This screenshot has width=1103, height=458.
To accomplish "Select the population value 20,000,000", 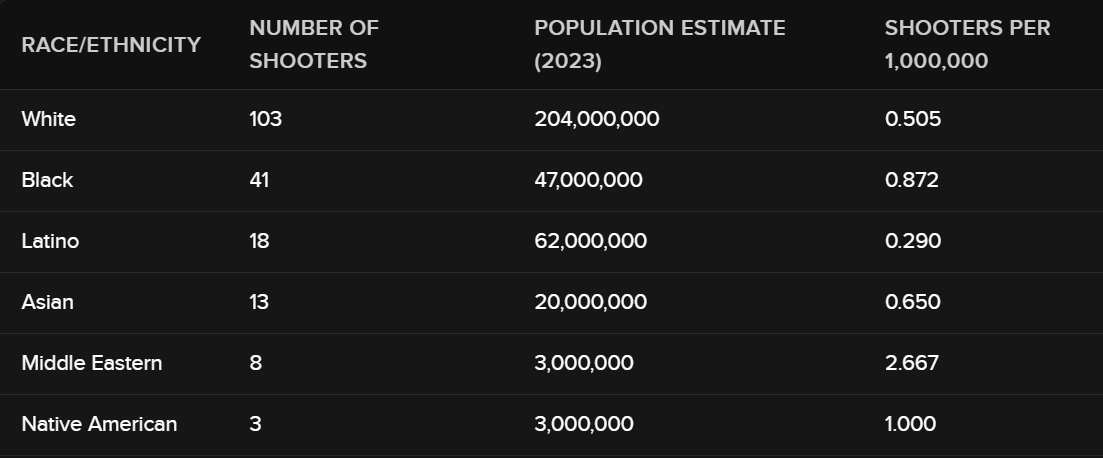I will [x=590, y=302].
